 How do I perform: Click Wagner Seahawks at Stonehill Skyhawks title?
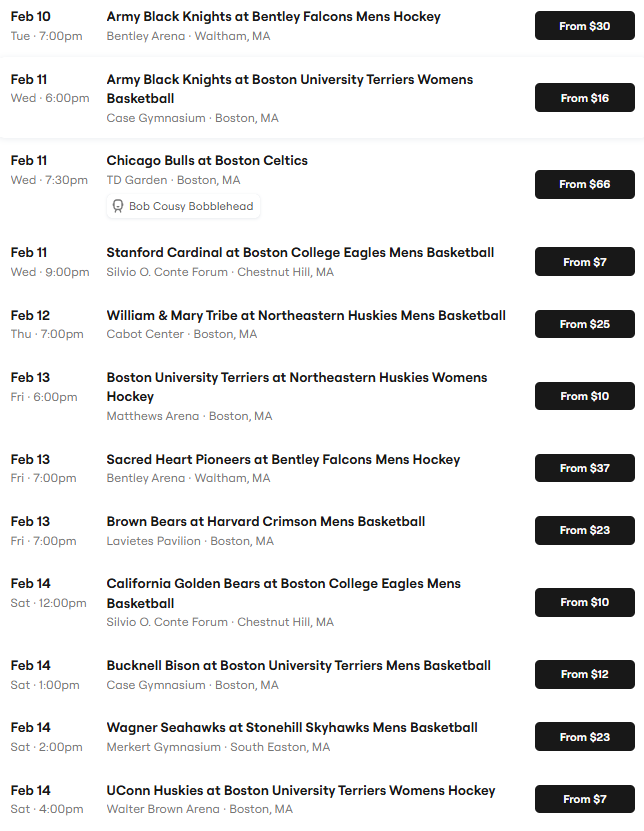tap(292, 728)
